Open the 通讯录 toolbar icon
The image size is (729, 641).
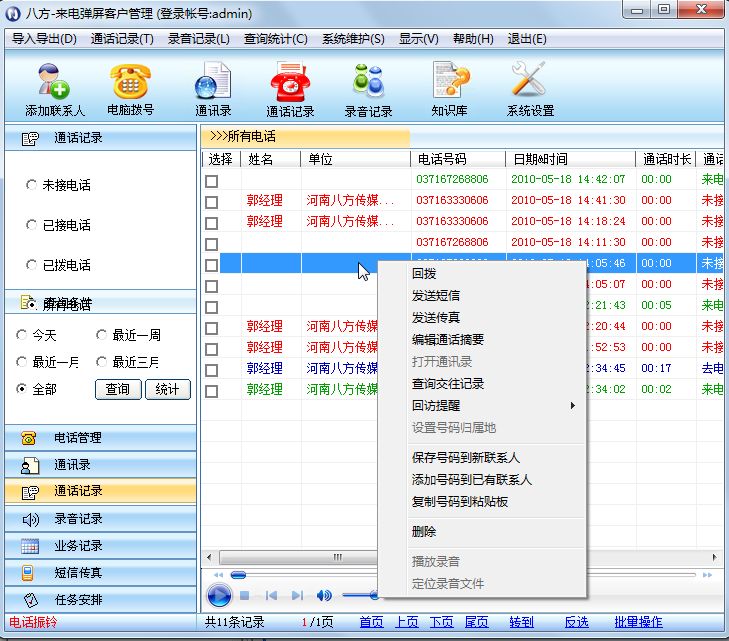click(x=213, y=87)
